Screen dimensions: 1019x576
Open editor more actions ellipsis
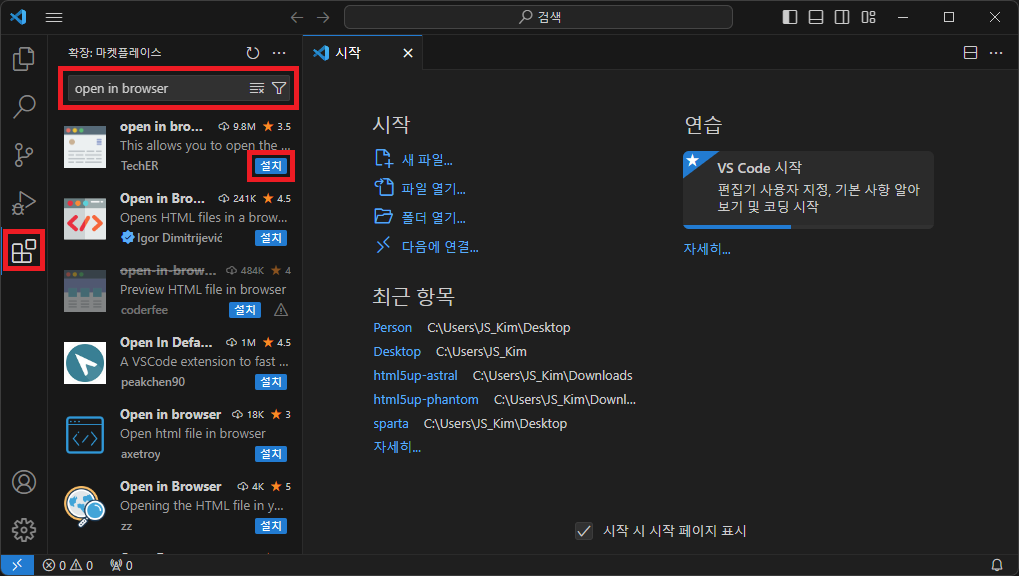996,53
